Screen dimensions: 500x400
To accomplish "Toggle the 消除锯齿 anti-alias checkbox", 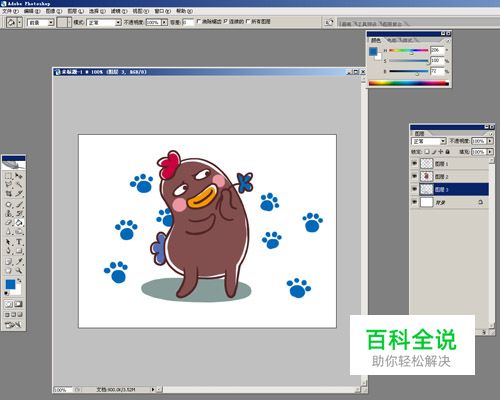I will point(199,21).
